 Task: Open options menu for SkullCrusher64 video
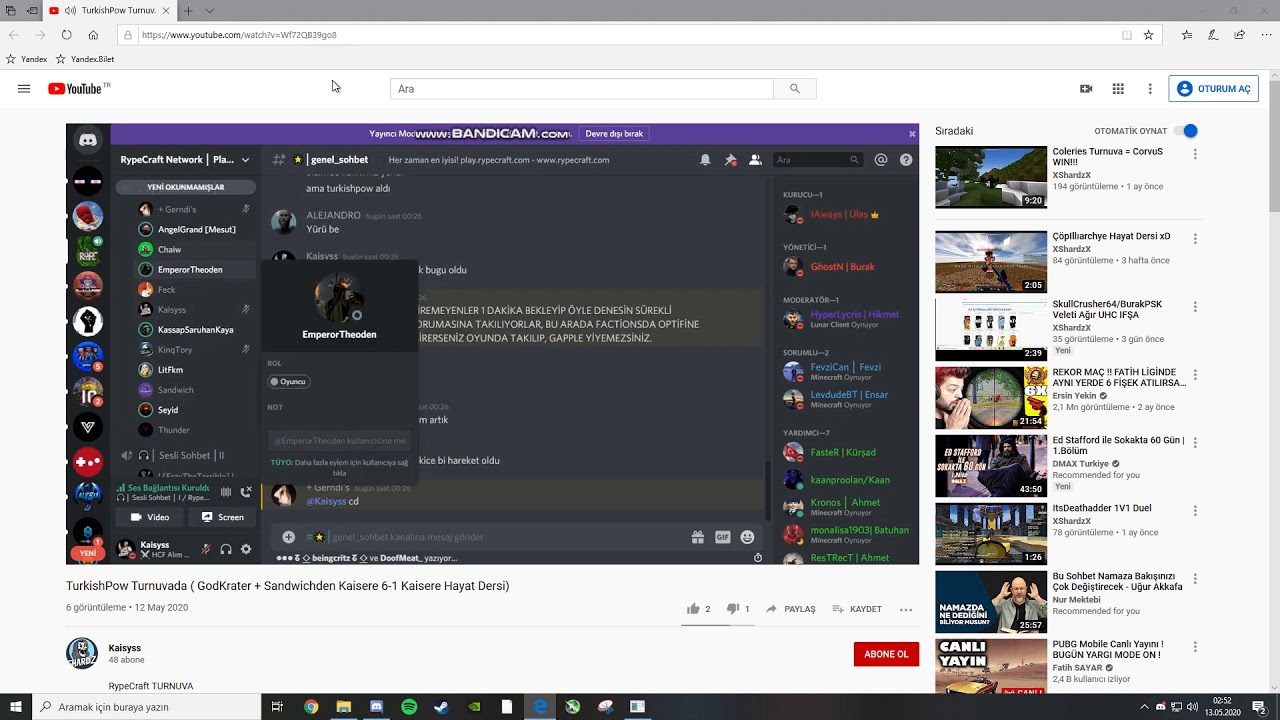pos(1195,307)
